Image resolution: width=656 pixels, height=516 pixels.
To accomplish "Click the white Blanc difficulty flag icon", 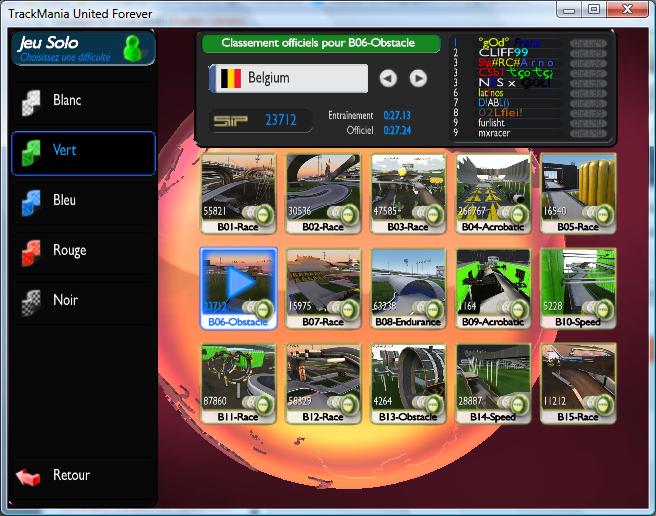I will pyautogui.click(x=32, y=102).
